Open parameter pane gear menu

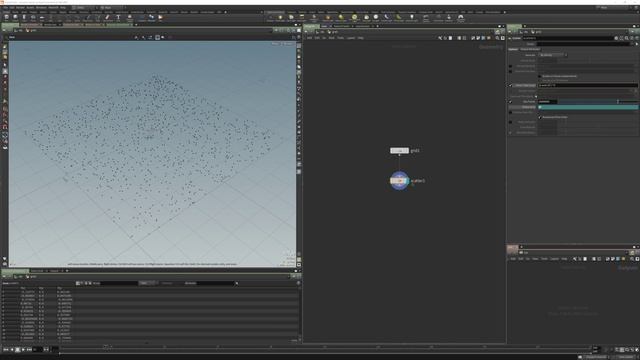616,38
